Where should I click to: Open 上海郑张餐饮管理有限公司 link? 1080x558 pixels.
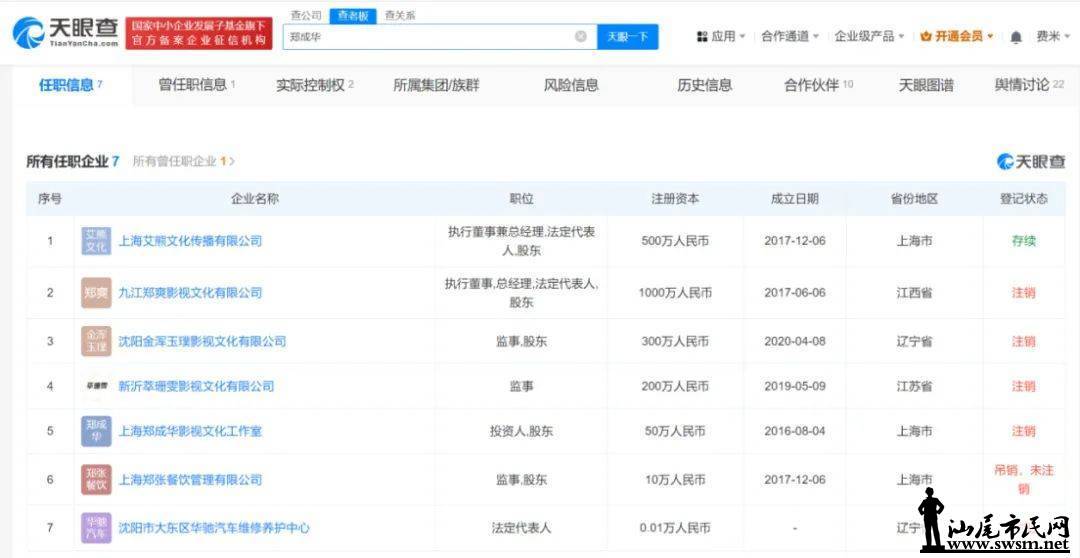click(190, 479)
